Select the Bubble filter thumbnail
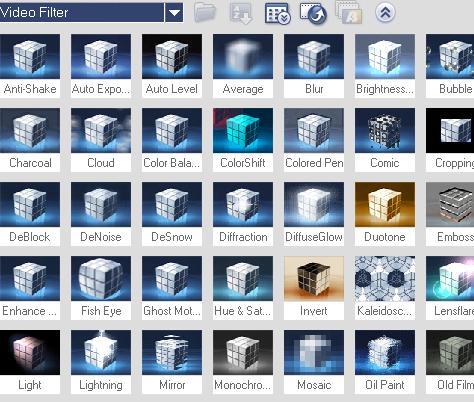This screenshot has width=474, height=402. click(450, 56)
